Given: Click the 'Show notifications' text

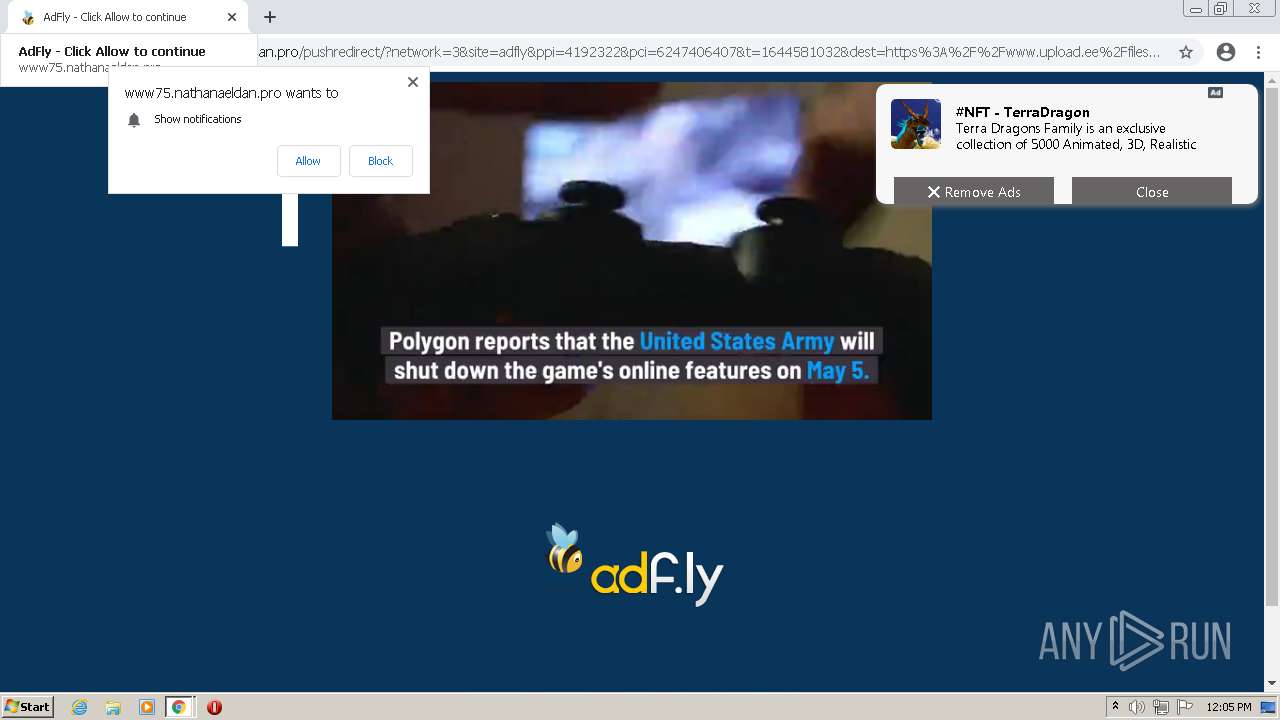Looking at the screenshot, I should (x=198, y=119).
